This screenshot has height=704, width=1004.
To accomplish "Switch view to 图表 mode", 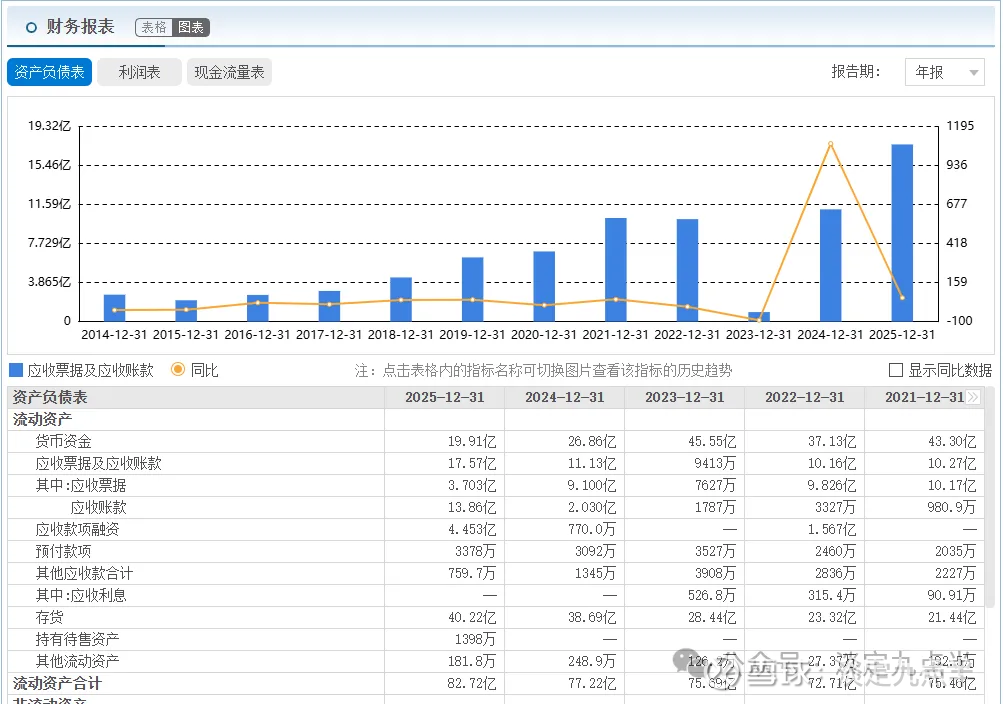I will coord(191,28).
